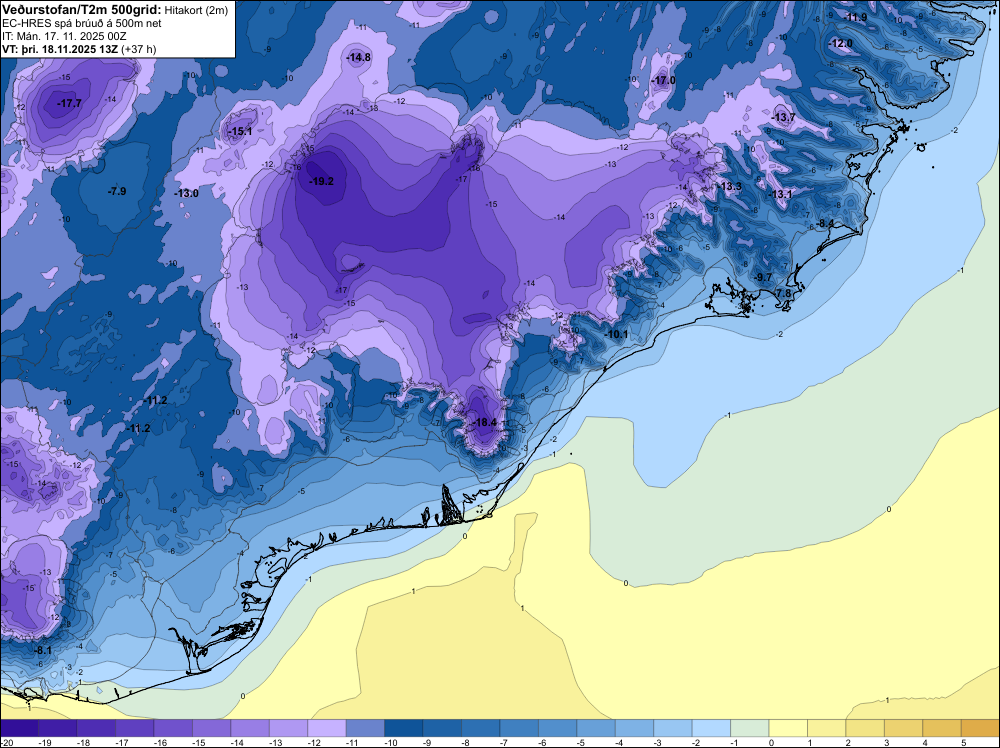
Task: Click the legend scale label -9
Action: [429, 742]
